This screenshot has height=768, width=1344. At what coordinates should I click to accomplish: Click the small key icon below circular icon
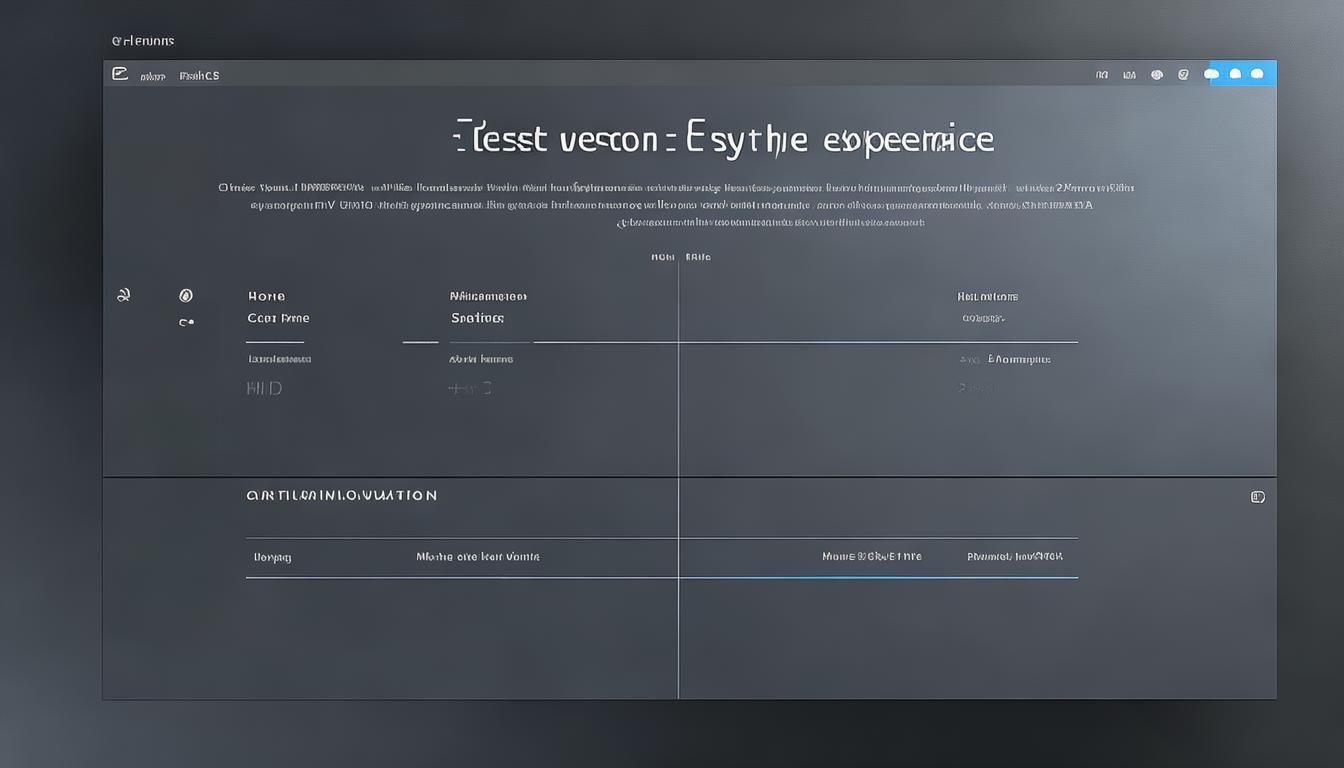tap(185, 322)
